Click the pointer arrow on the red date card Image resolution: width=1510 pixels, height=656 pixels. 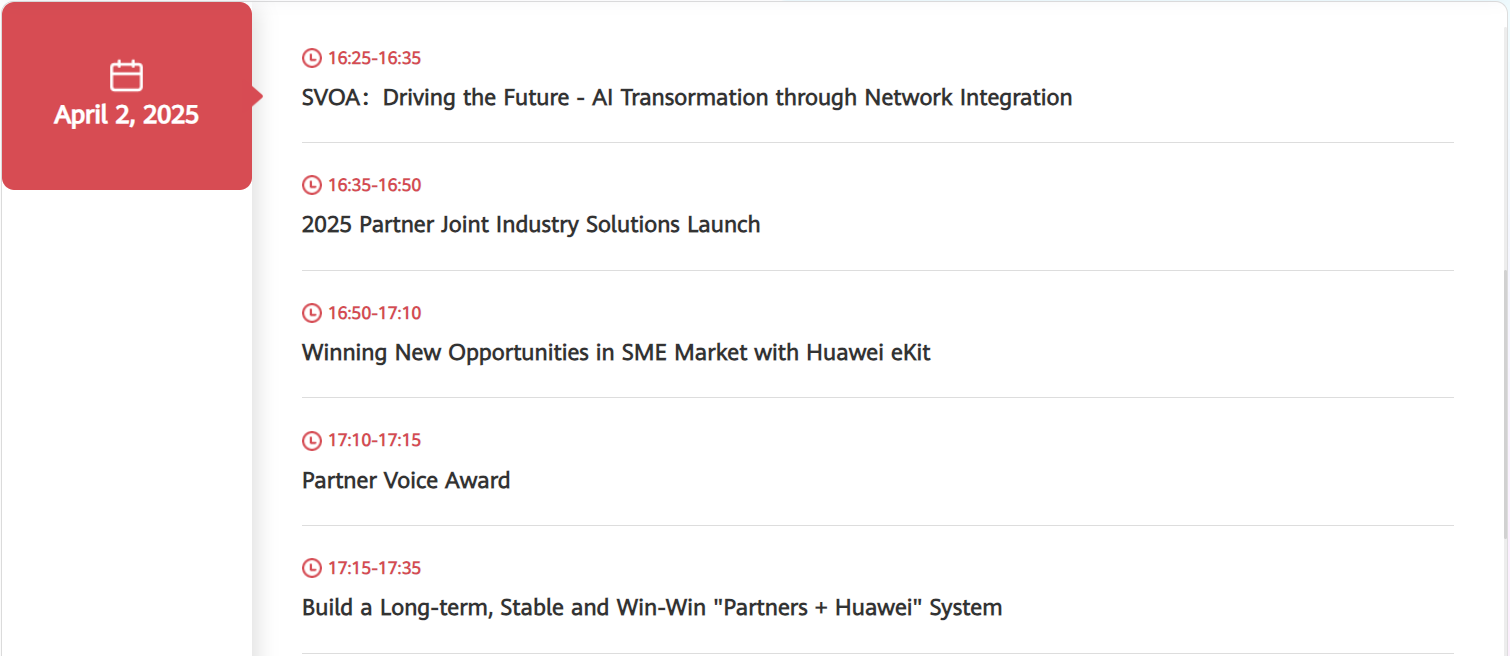tap(258, 96)
